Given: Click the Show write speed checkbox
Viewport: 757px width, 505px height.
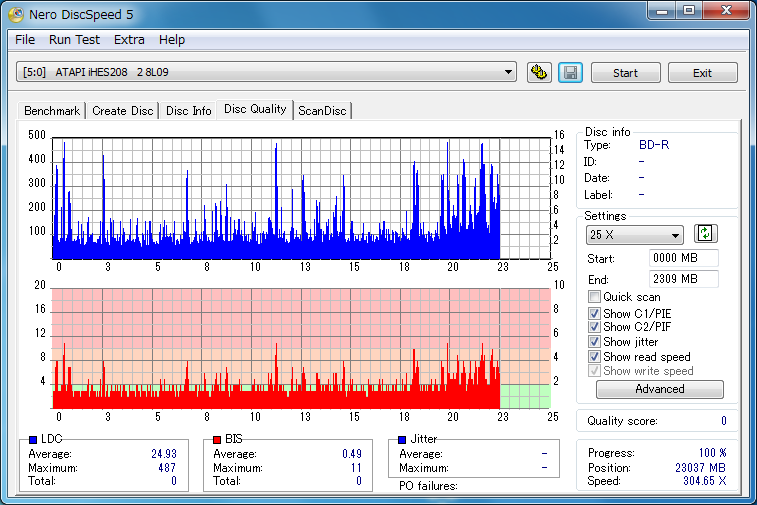Looking at the screenshot, I should [x=594, y=371].
